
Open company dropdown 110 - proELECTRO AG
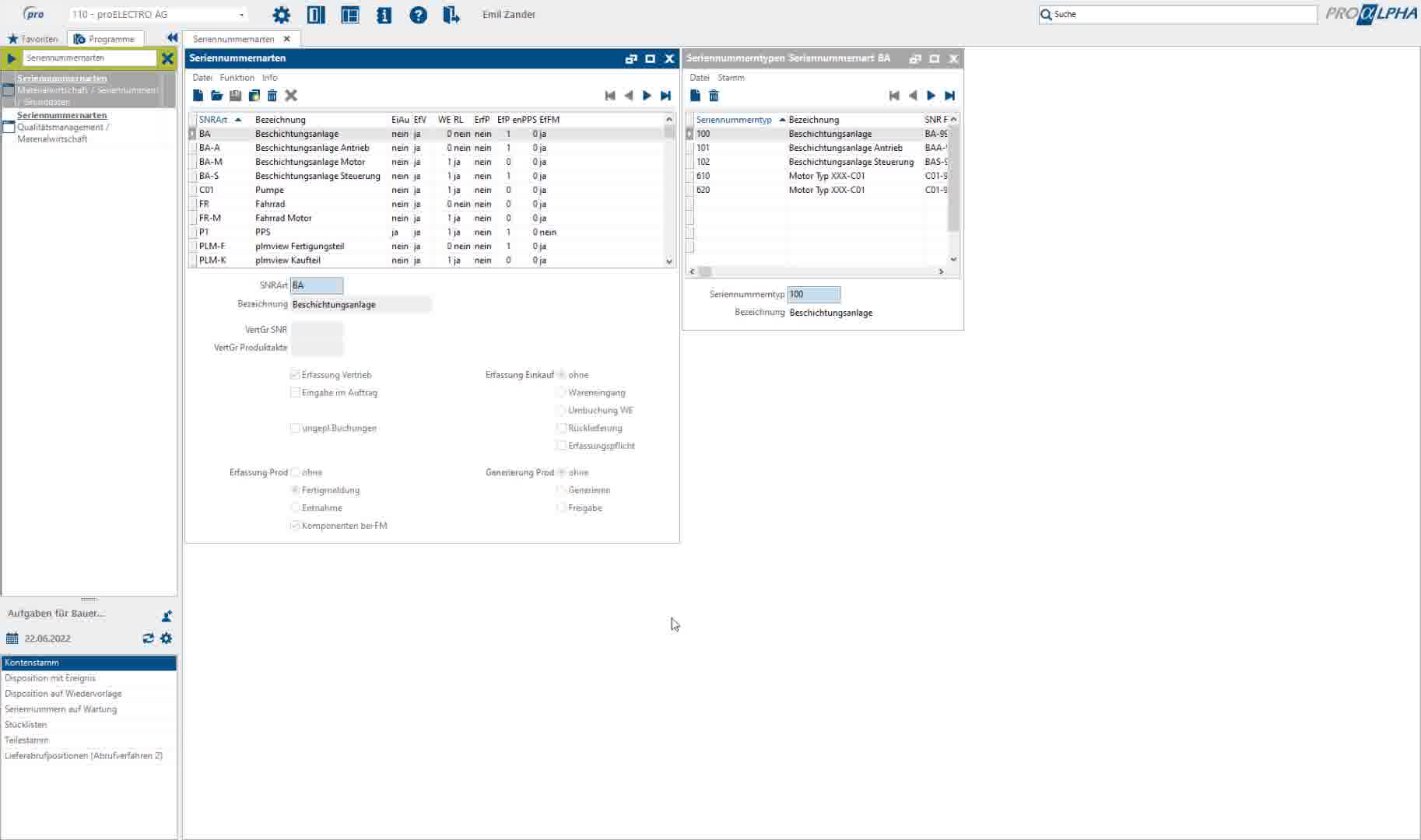[158, 15]
